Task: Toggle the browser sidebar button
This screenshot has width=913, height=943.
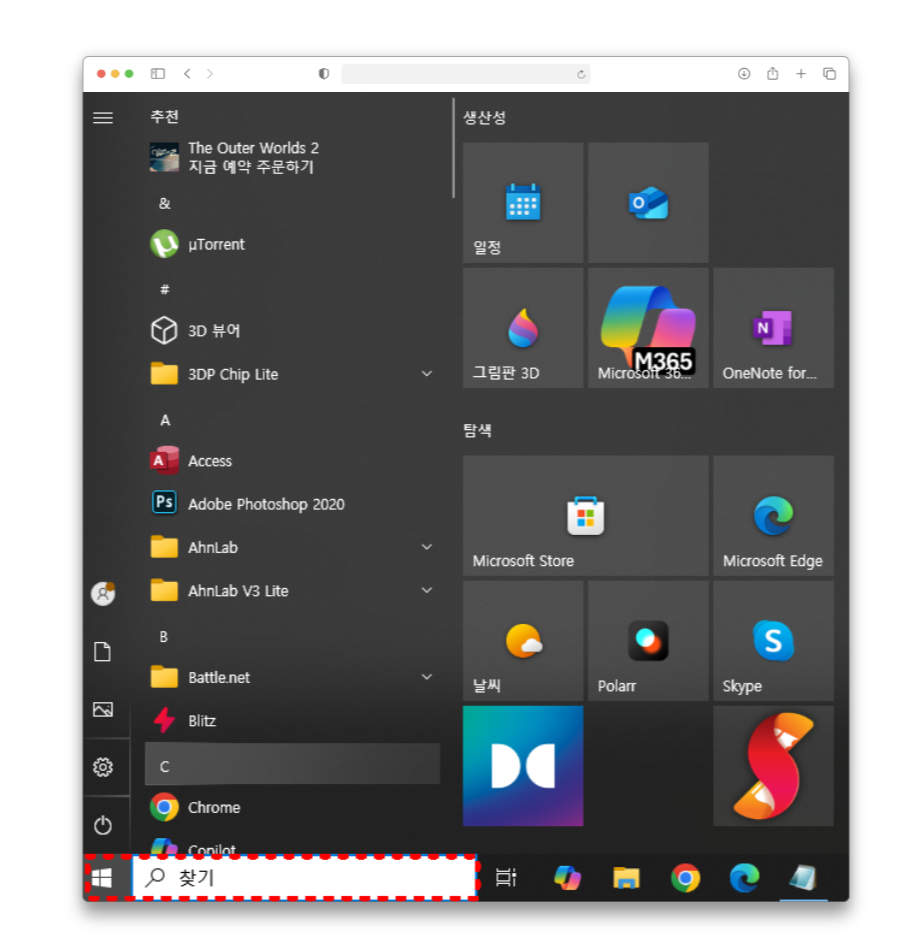Action: [x=158, y=73]
